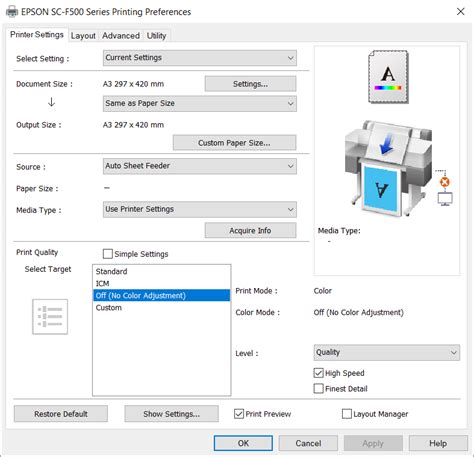Uncheck the High Speed option
Screen dimensions: 474x457
point(318,373)
